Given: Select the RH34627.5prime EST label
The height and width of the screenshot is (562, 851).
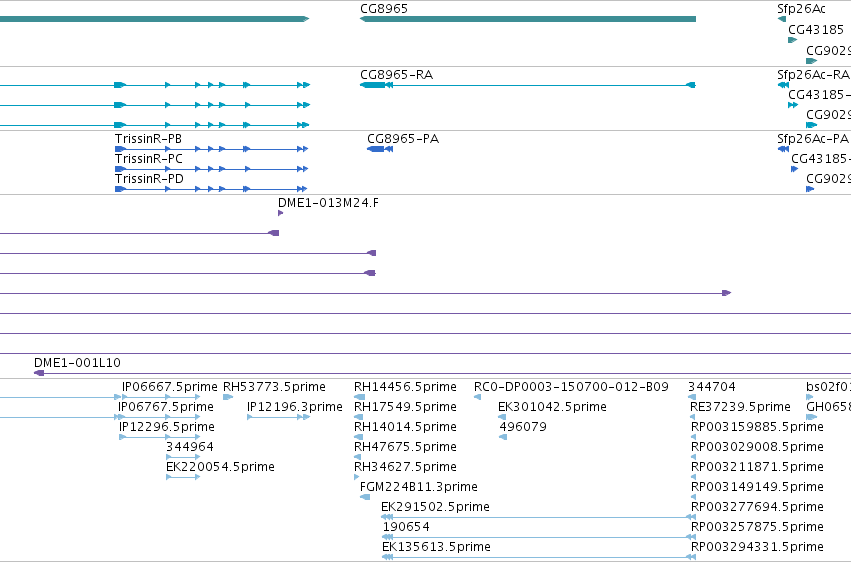Looking at the screenshot, I should 405,467.
